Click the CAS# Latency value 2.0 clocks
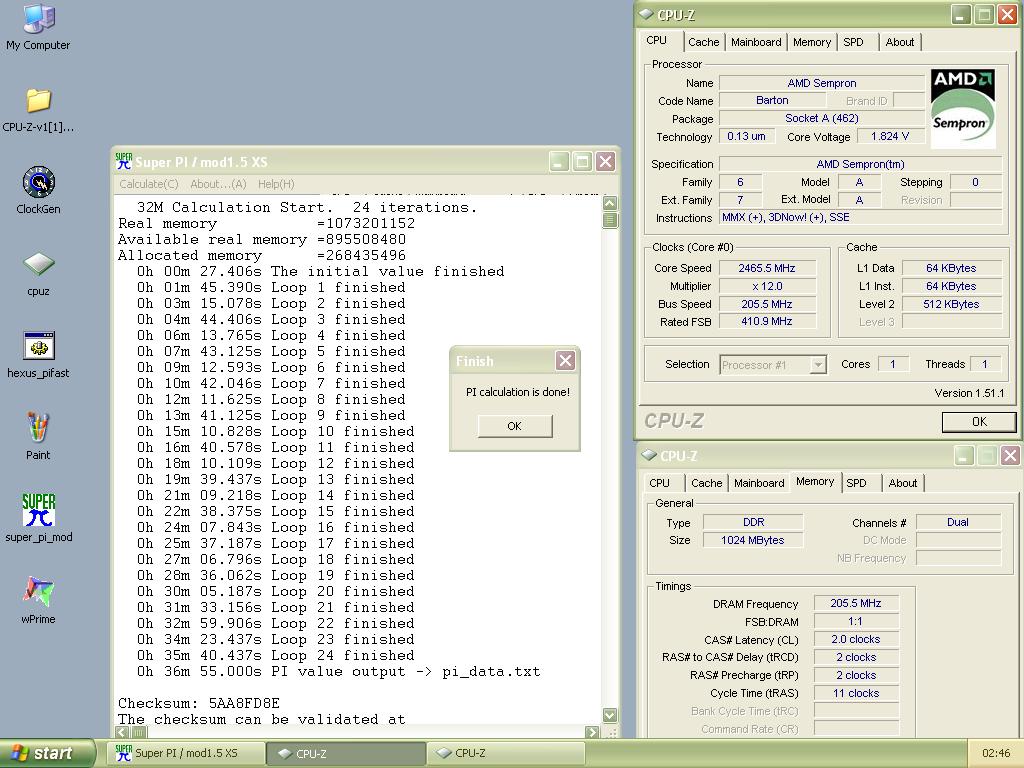 (x=856, y=639)
